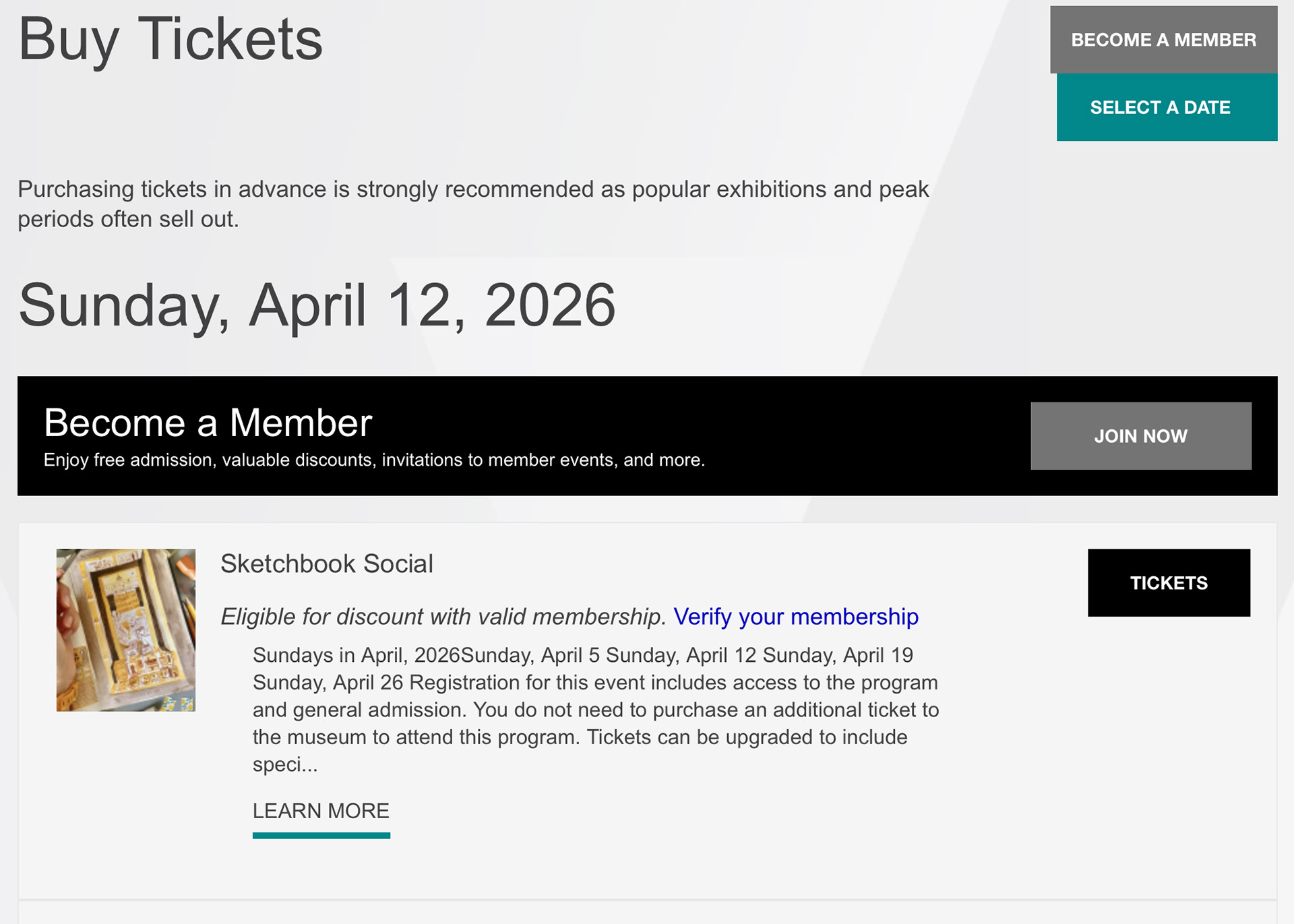The height and width of the screenshot is (924, 1294).
Task: Click the top BECOME A MEMBER button
Action: point(1163,40)
